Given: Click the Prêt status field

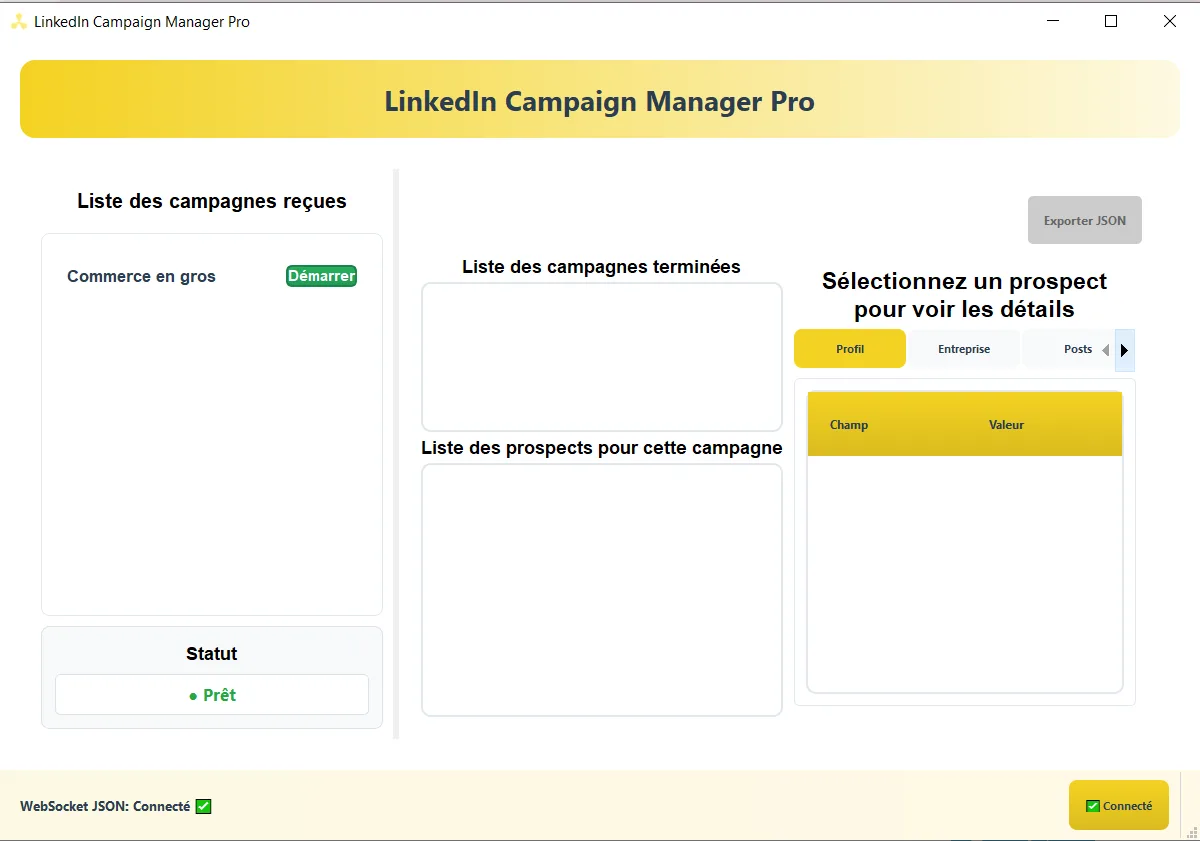Looking at the screenshot, I should [212, 695].
